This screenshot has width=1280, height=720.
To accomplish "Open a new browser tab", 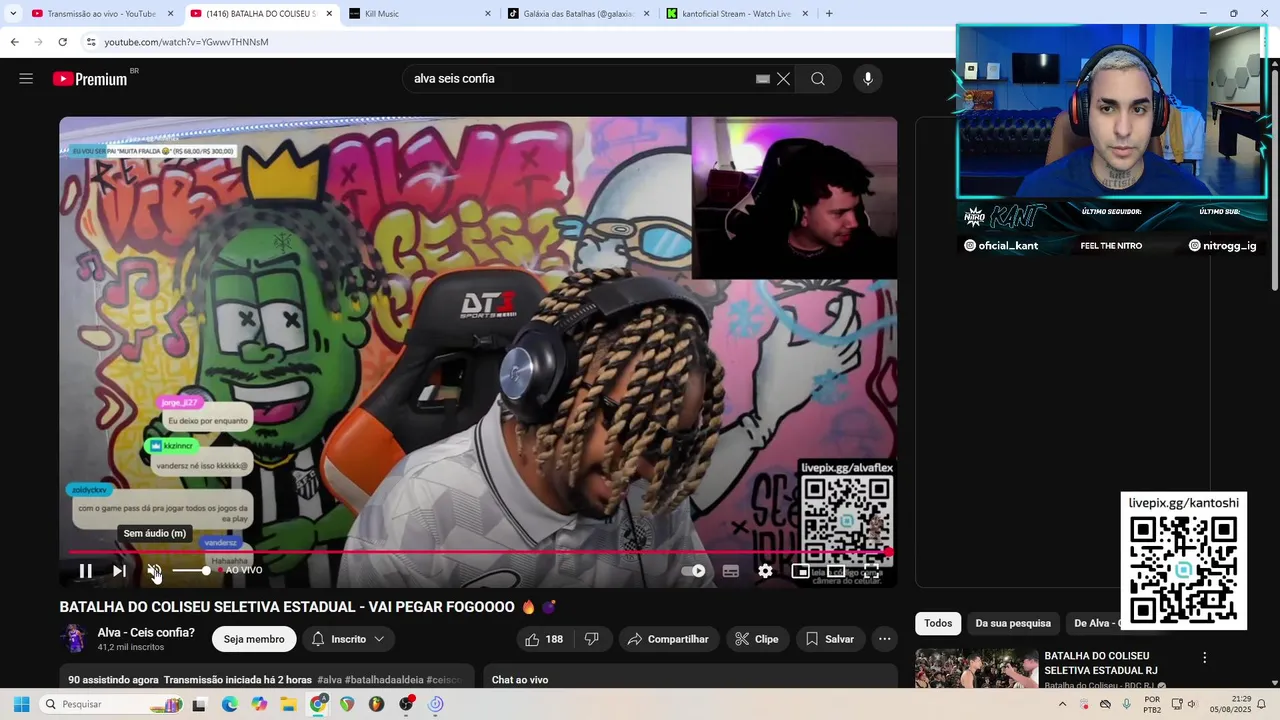I will click(829, 14).
